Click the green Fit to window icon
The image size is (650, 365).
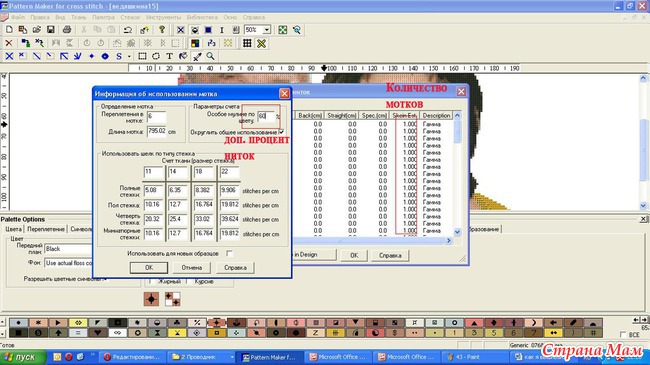coord(283,30)
